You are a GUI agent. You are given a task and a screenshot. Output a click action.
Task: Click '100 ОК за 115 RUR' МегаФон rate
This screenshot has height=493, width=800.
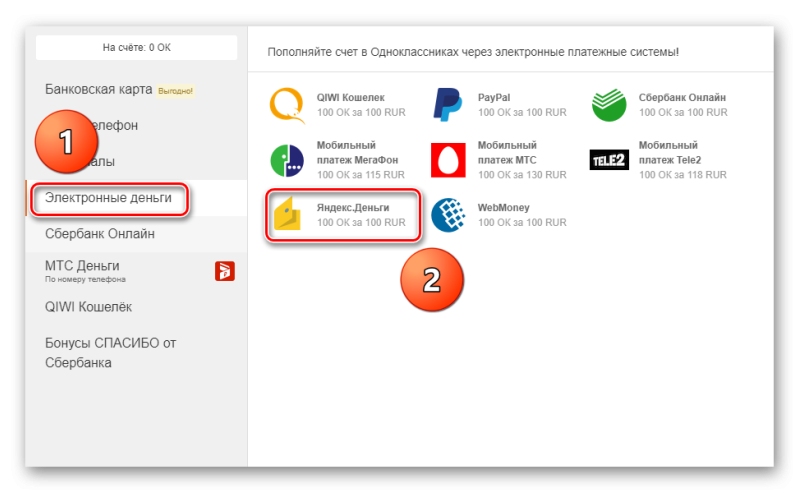pos(361,175)
